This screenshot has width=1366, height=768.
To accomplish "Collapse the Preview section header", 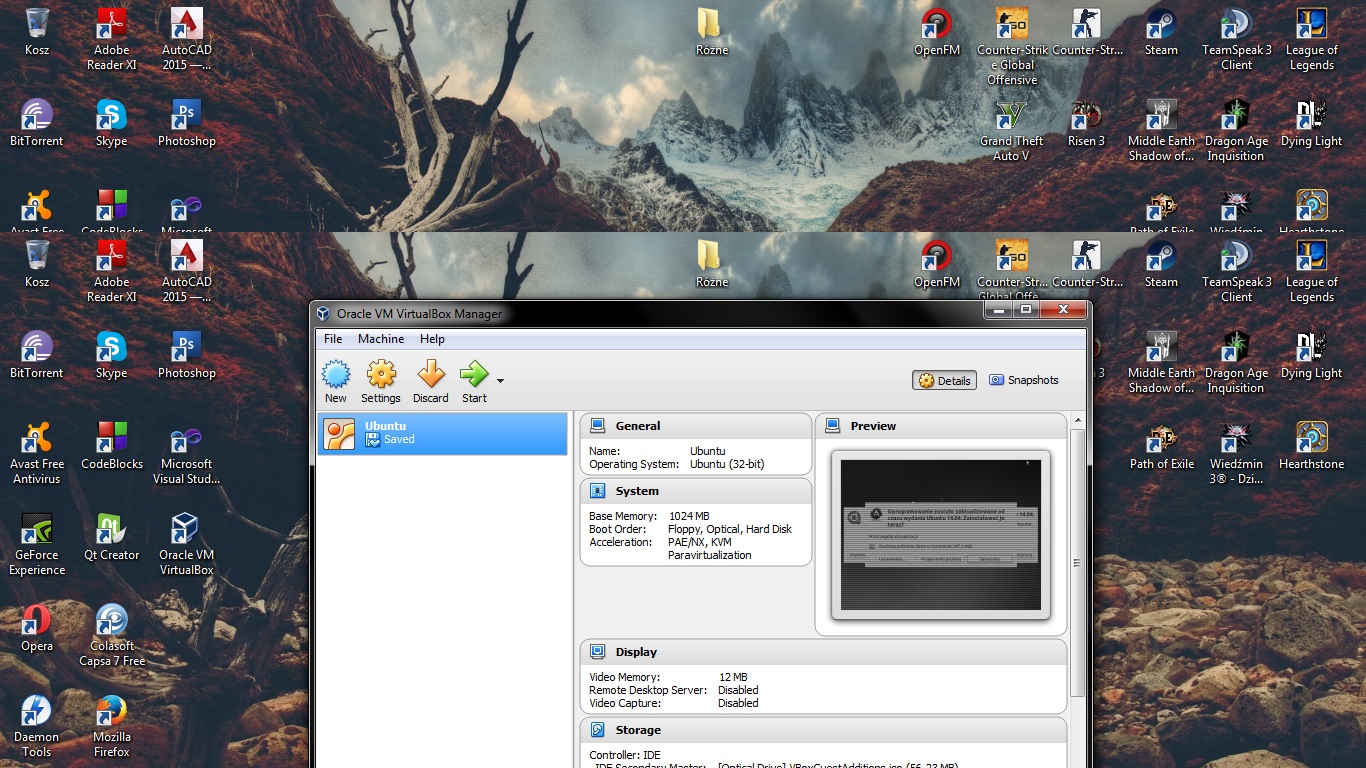I will (x=940, y=426).
